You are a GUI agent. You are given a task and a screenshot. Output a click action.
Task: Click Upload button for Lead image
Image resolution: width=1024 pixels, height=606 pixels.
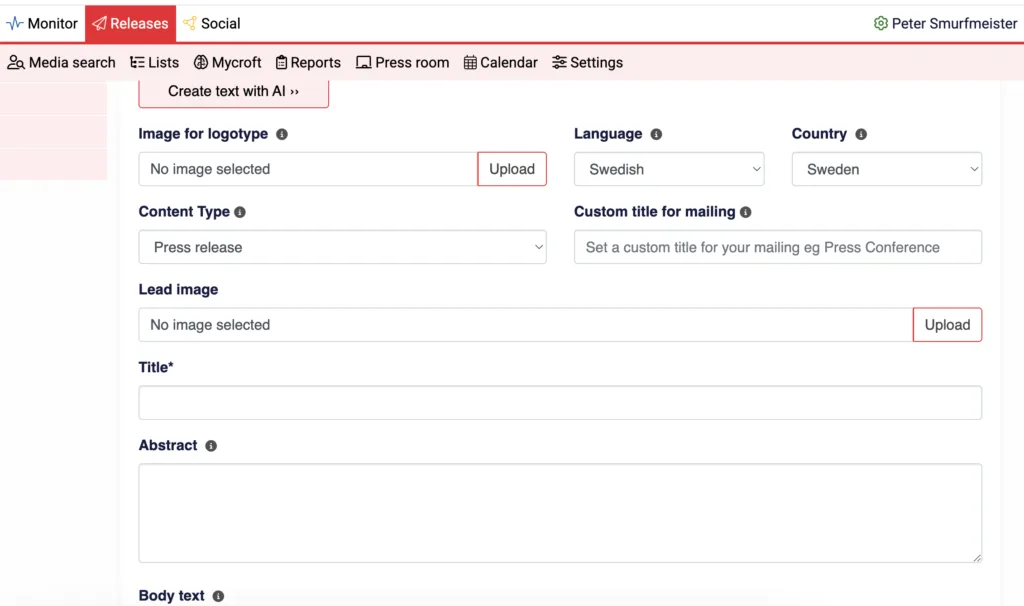click(947, 325)
